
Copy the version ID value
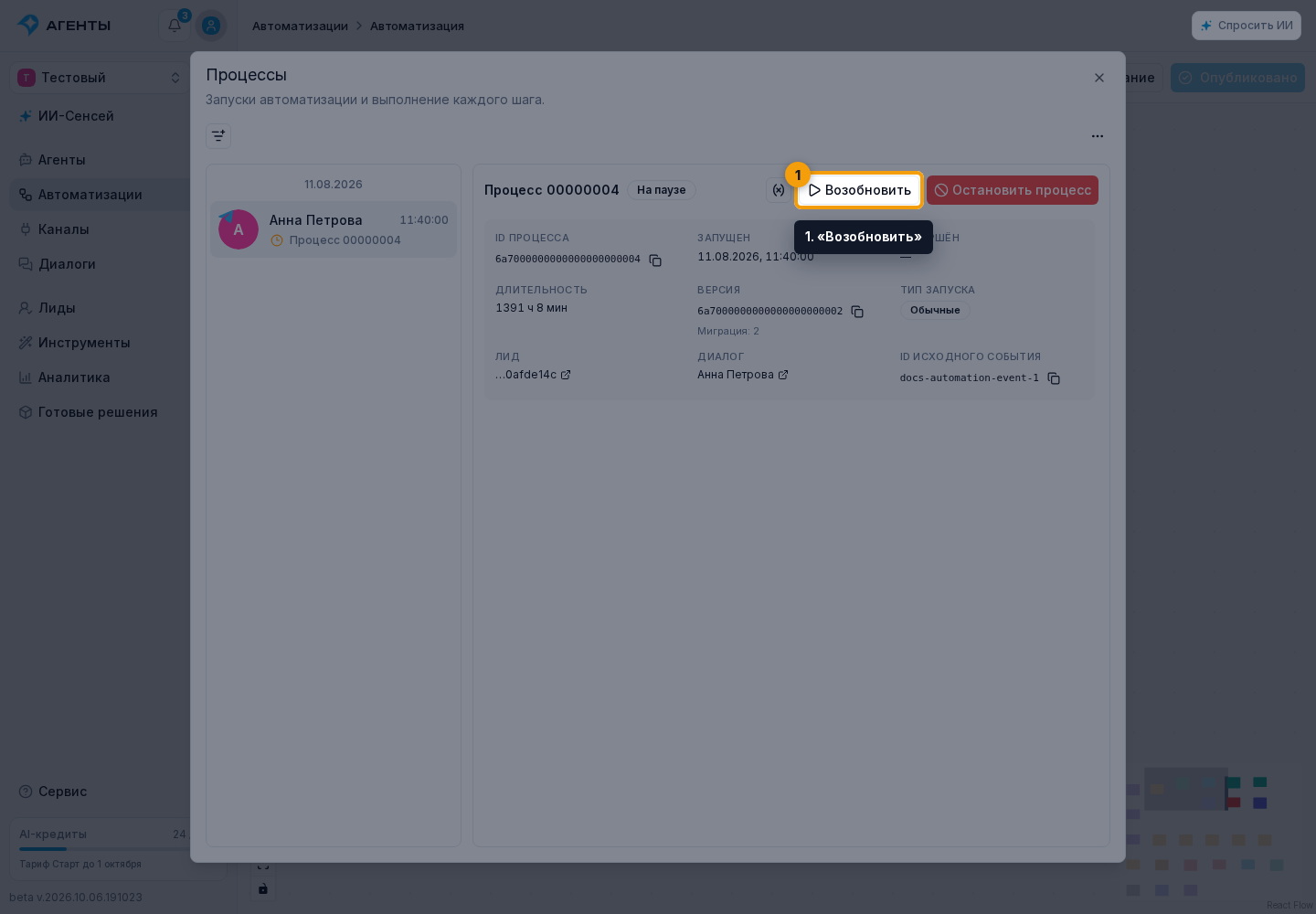(x=857, y=312)
